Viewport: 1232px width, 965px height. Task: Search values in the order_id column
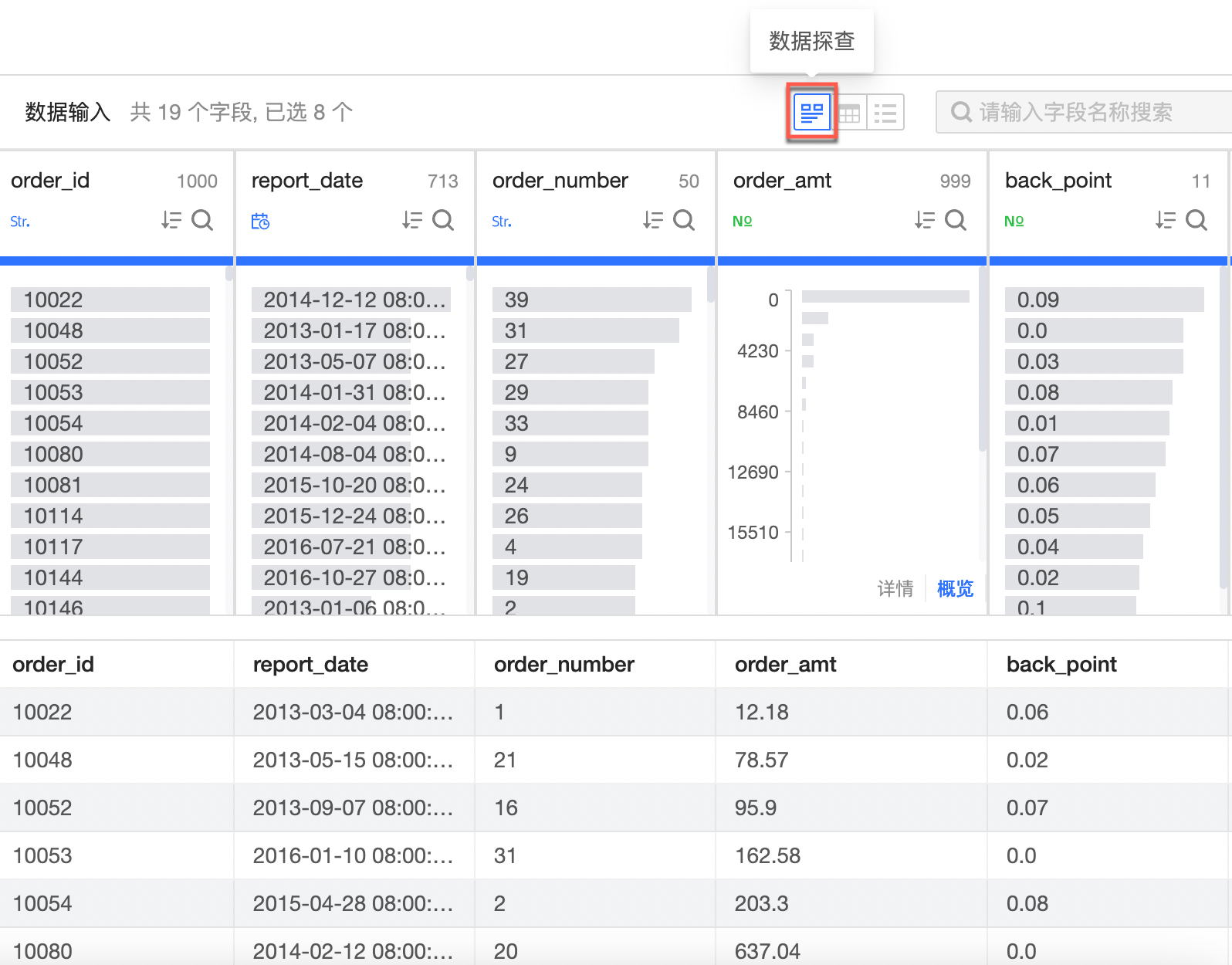[x=202, y=221]
